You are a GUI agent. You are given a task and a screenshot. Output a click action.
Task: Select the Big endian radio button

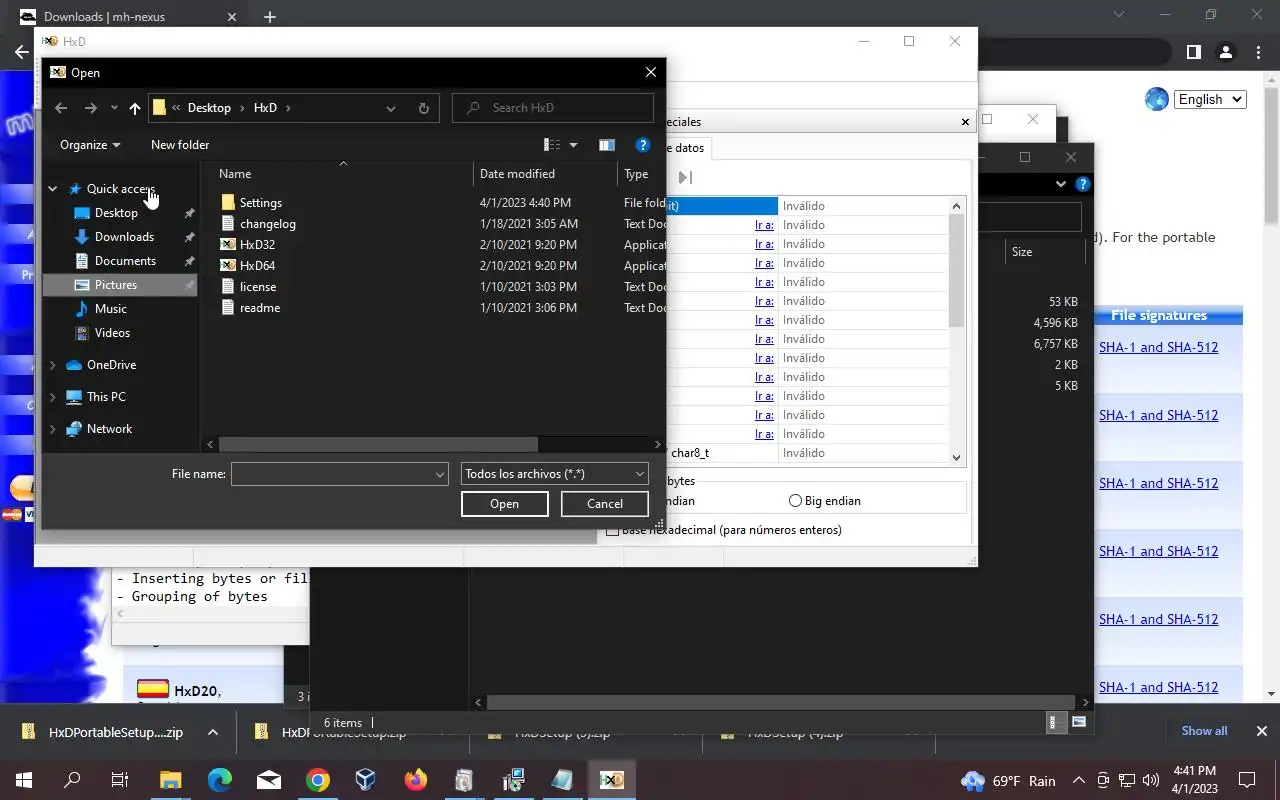pos(795,501)
